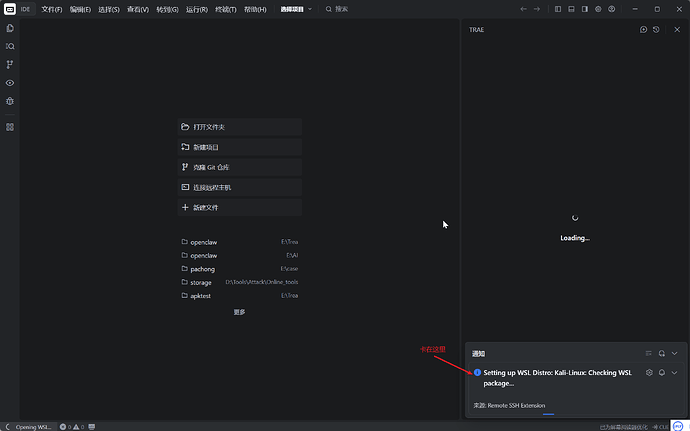Screen dimensions: 690x431
Task: Open the 文件(F) menu
Action: (52, 9)
